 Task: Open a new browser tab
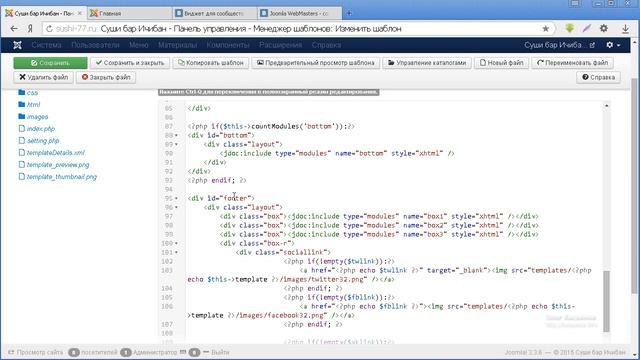[349, 13]
